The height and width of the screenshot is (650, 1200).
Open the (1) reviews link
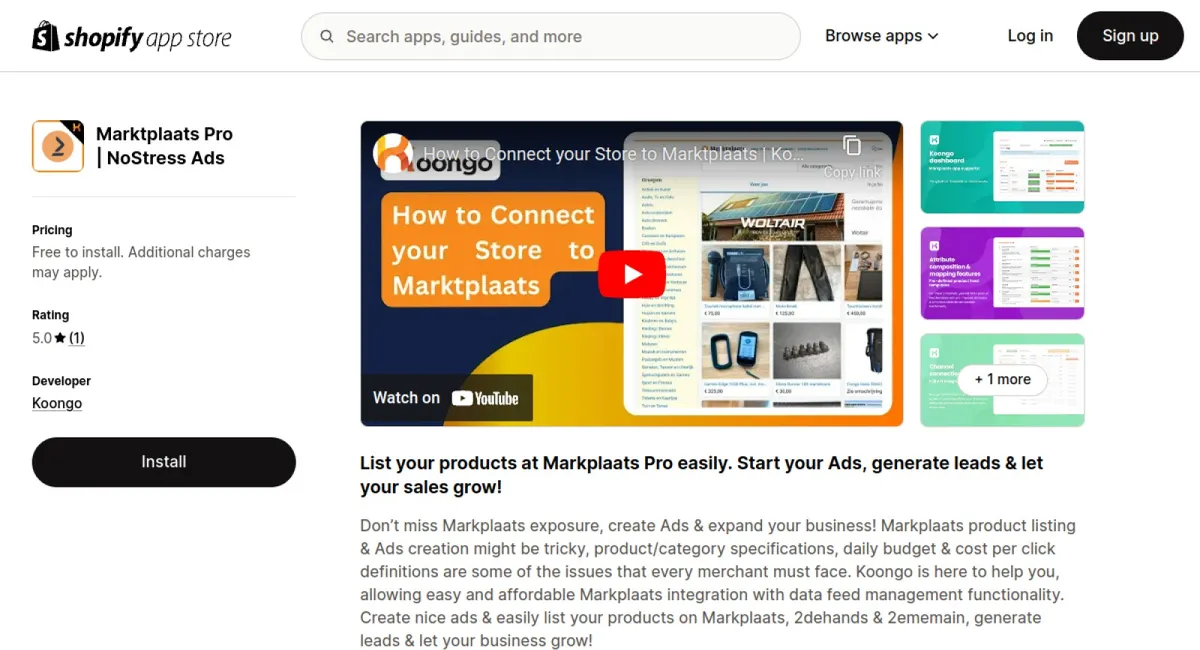coord(77,338)
